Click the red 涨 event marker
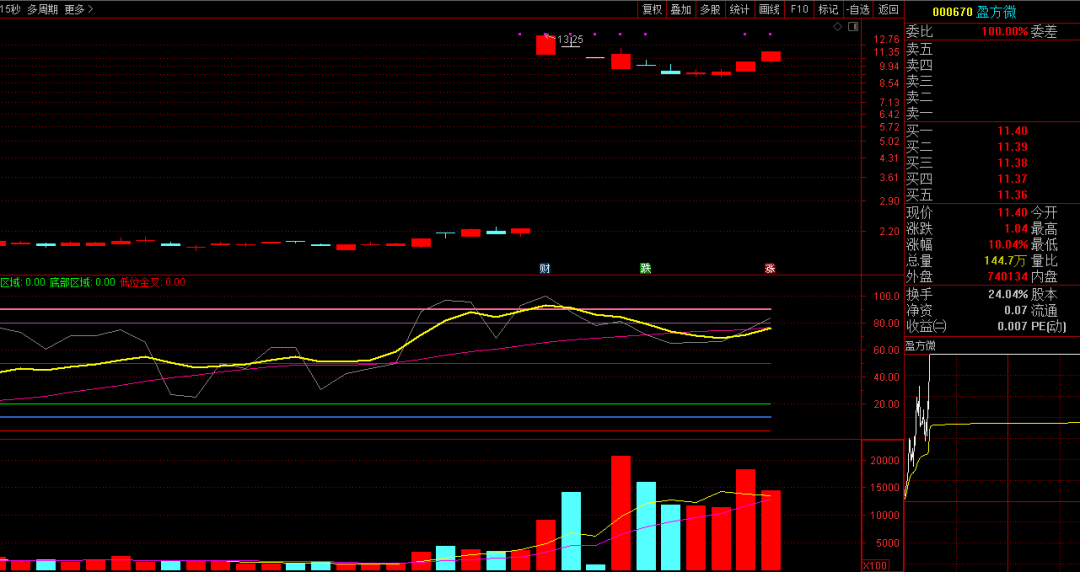 coord(770,268)
